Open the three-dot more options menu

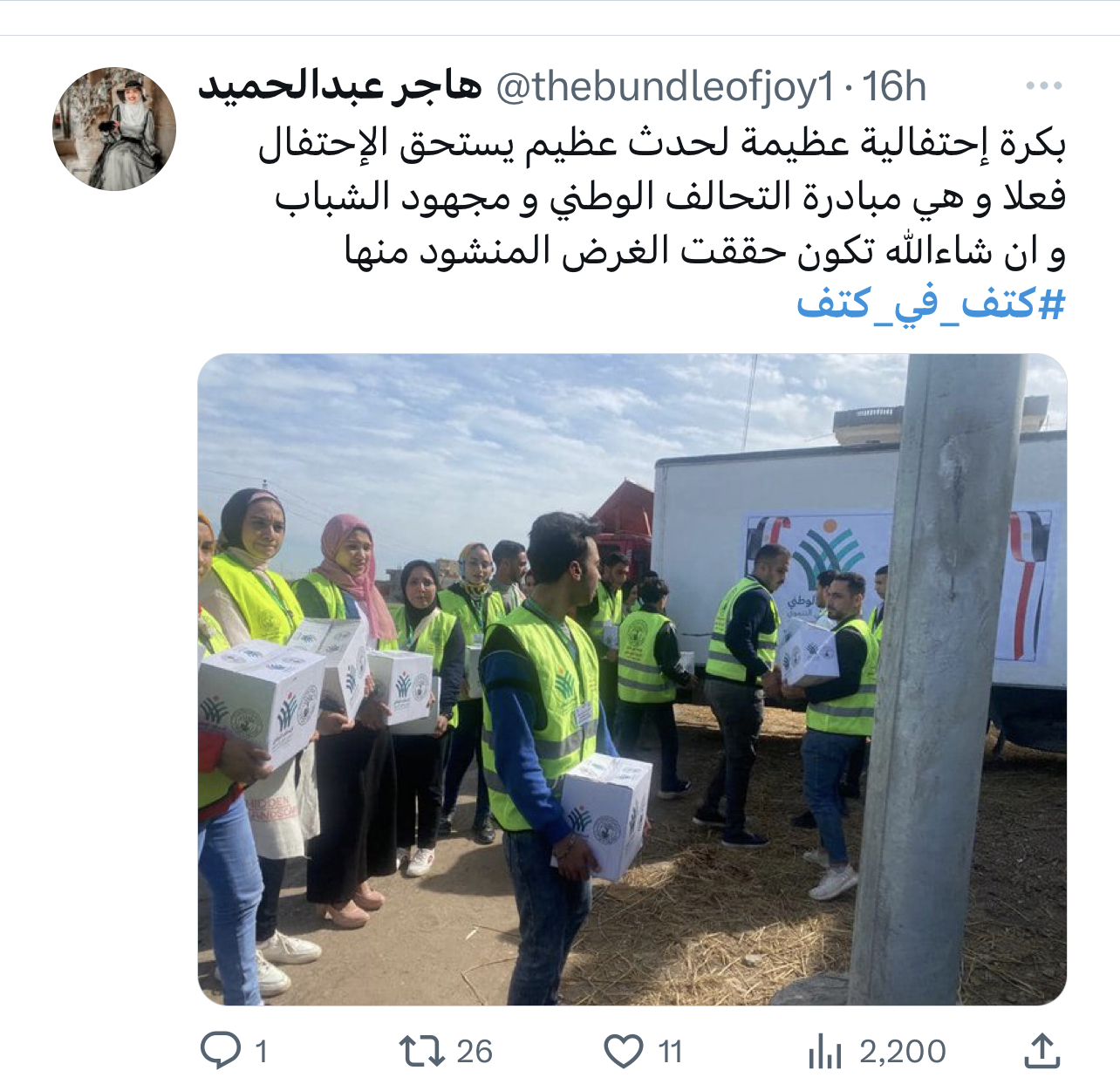point(1043,86)
